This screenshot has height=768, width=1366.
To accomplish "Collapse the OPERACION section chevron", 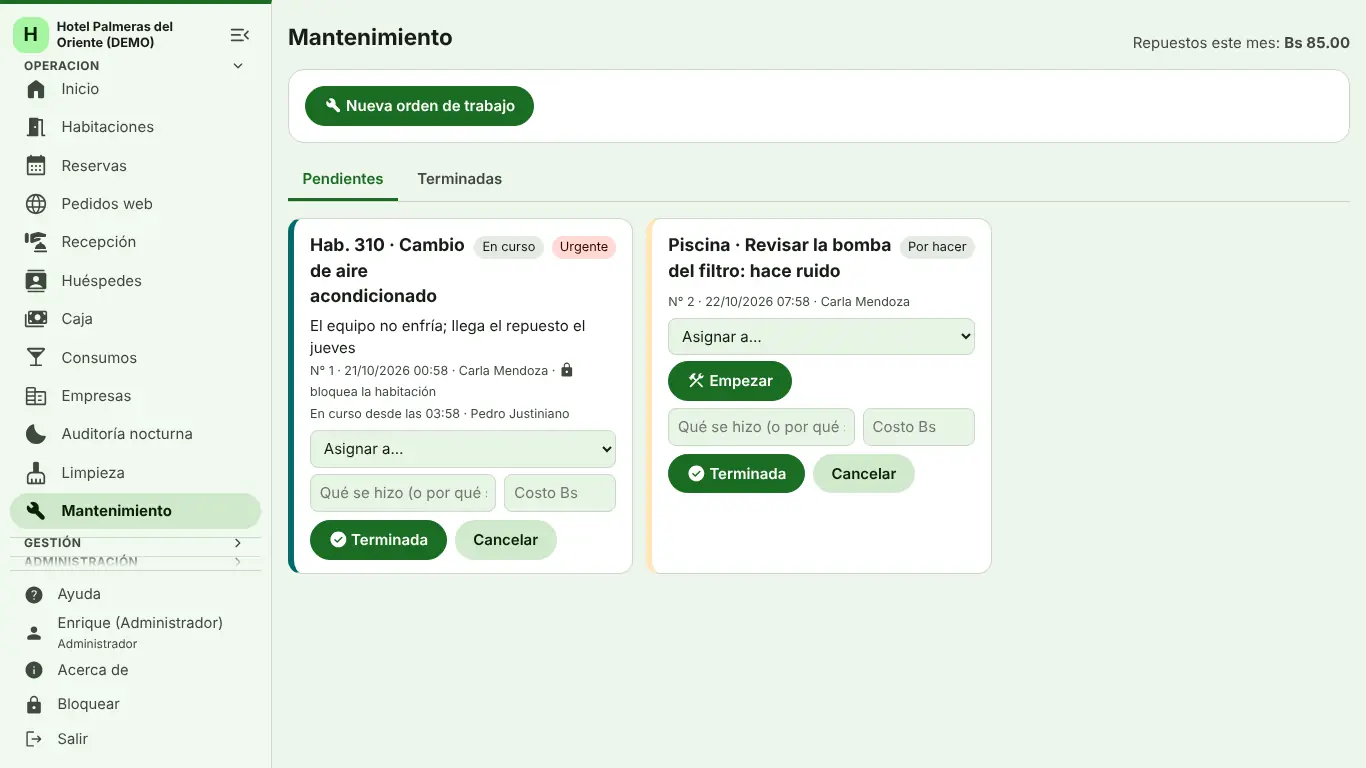I will point(238,66).
